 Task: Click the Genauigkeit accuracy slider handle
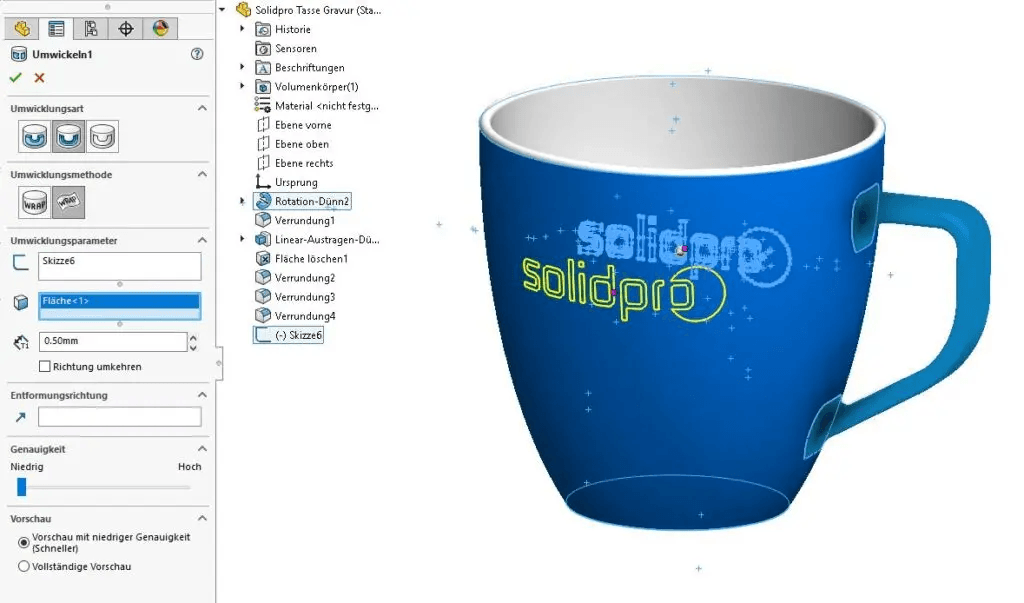coord(22,487)
